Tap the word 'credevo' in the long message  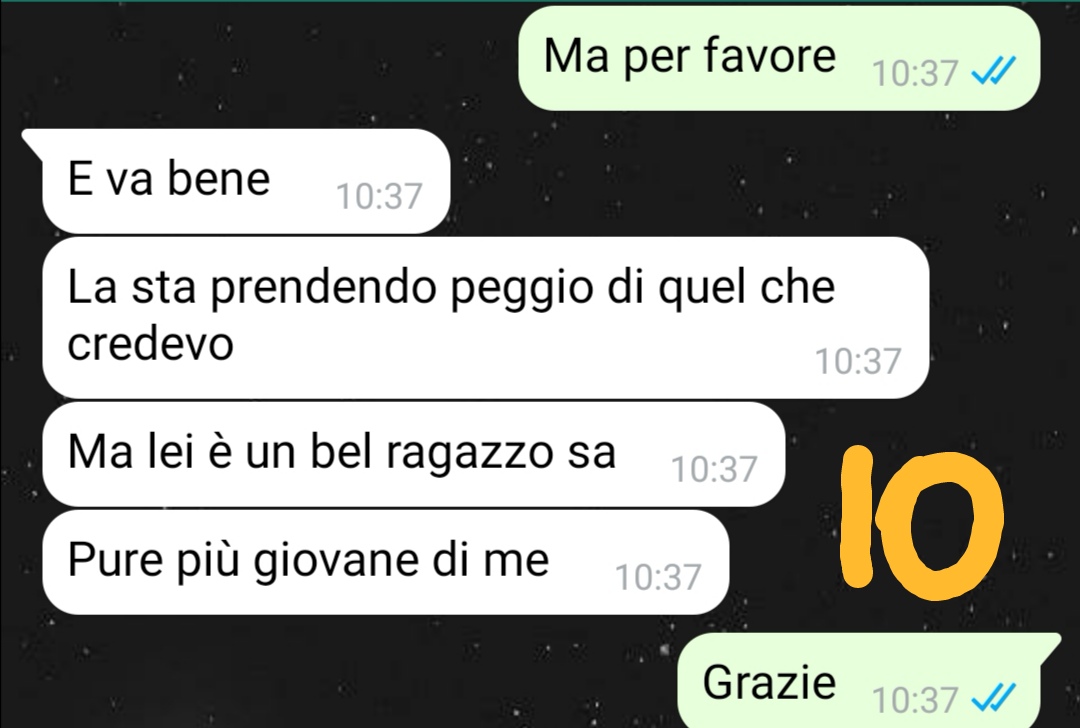coord(151,343)
